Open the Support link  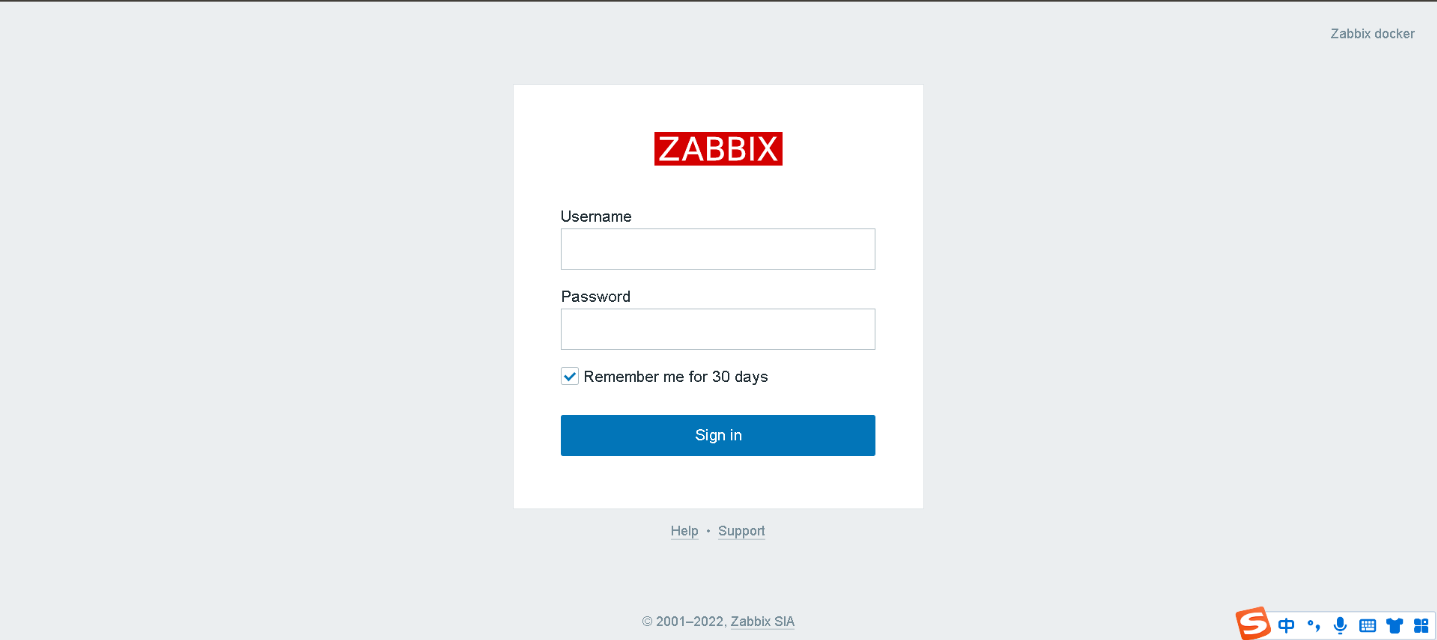tap(741, 531)
